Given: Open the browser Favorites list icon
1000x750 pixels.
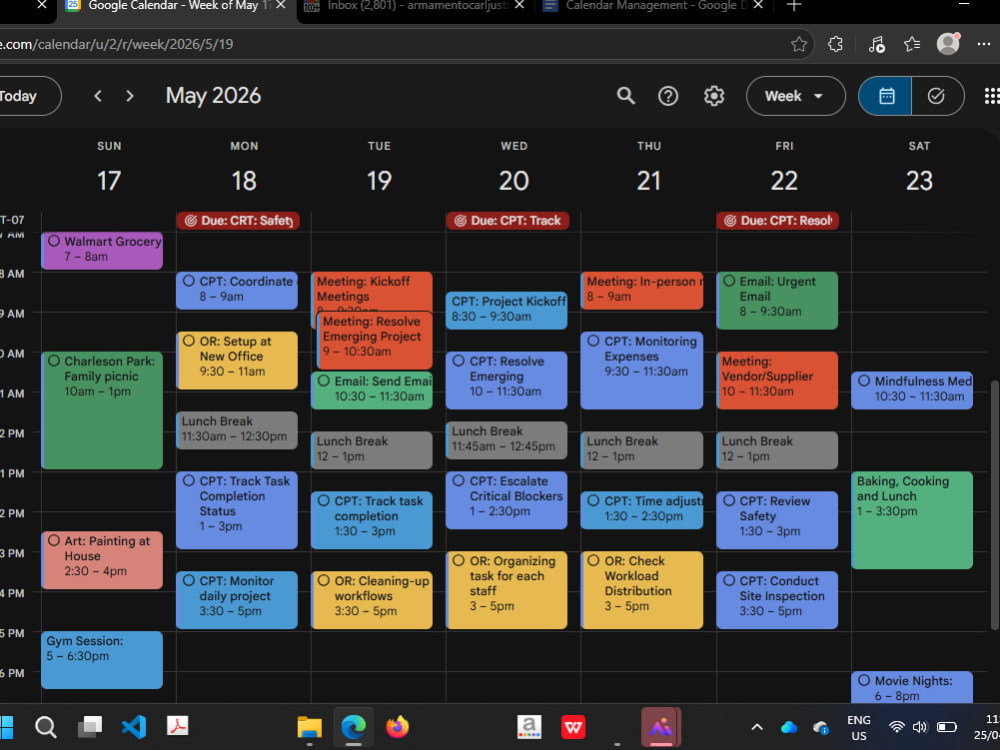Looking at the screenshot, I should click(x=912, y=44).
